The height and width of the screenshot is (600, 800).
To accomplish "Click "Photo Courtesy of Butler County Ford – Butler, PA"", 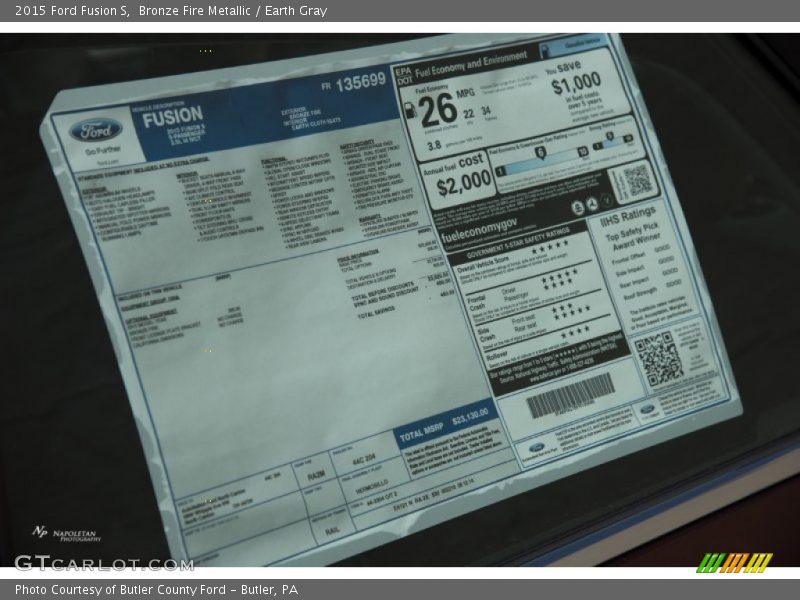I will [156, 589].
